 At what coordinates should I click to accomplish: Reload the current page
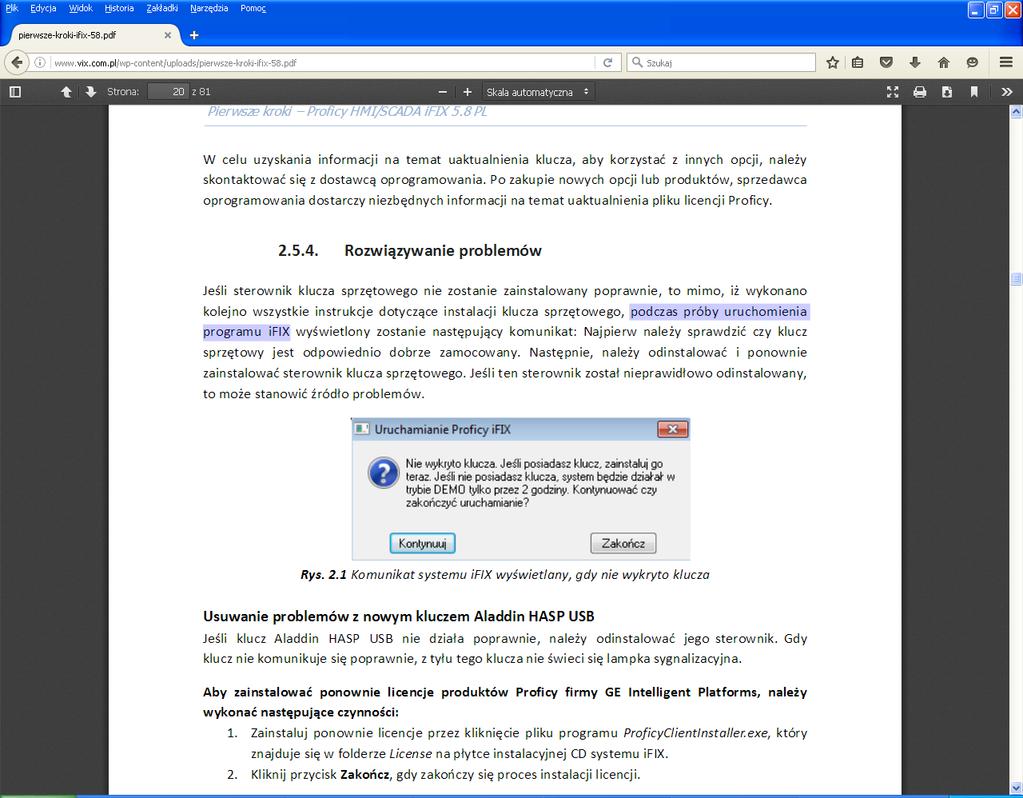pos(607,63)
